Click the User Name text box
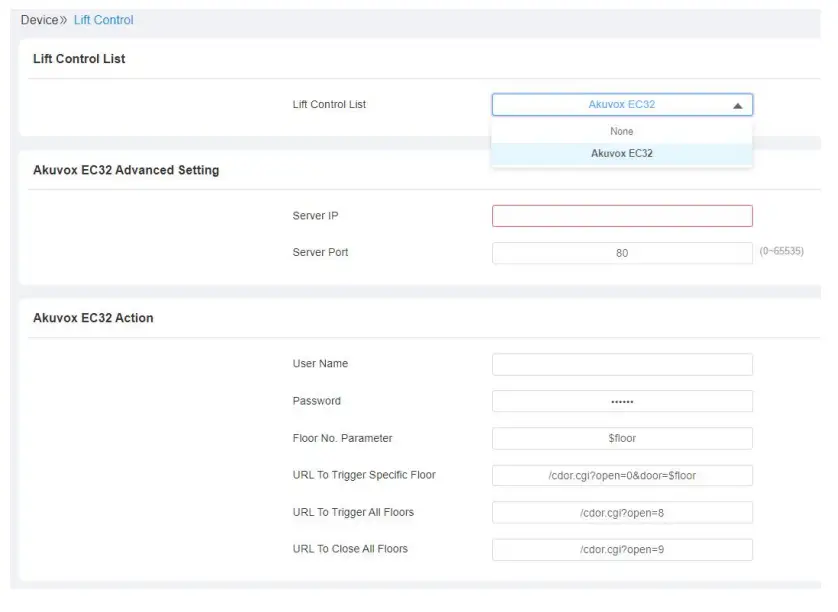838x612 pixels. pos(621,364)
